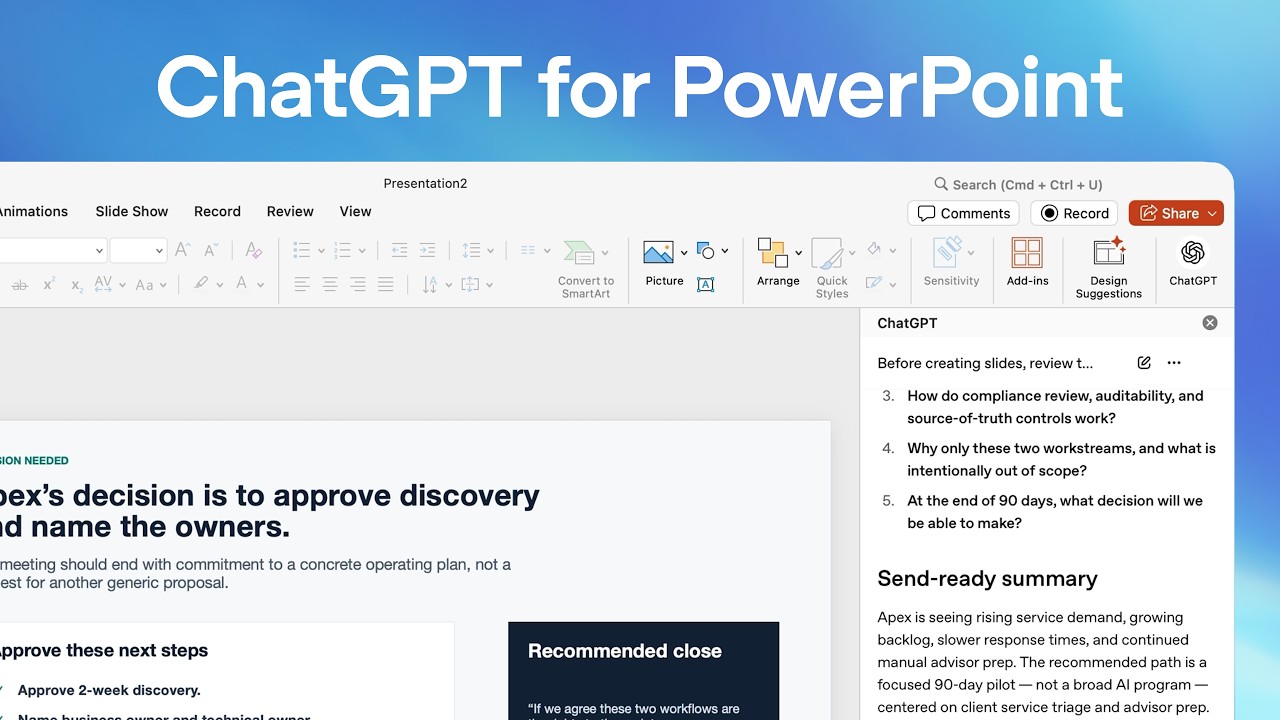Expand the bullets style dropdown arrow
This screenshot has height=720, width=1280.
click(321, 251)
